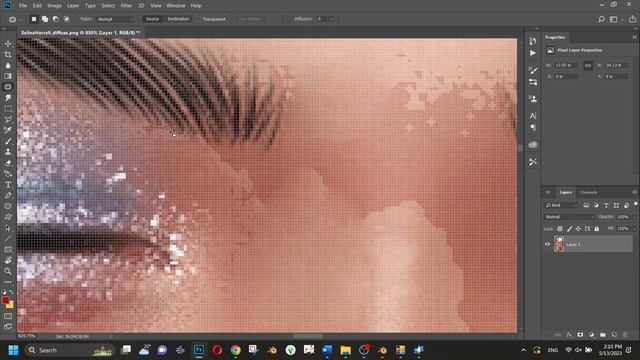The height and width of the screenshot is (360, 640).
Task: Select the Horizontal Type tool
Action: 8,184
